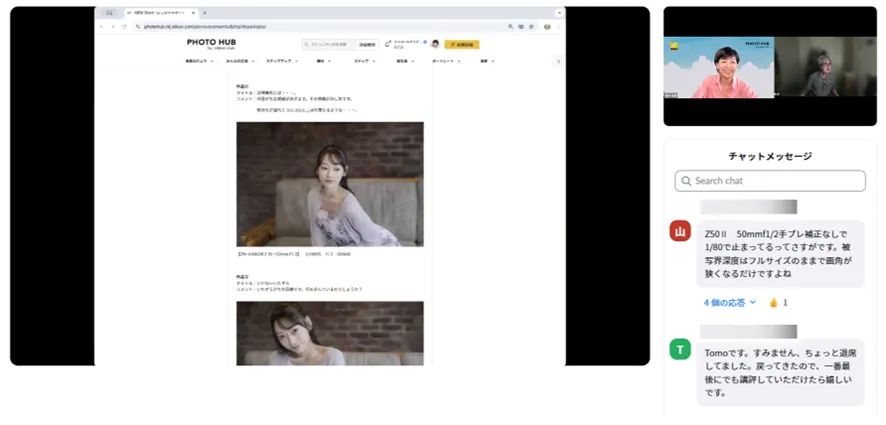Click the browser back arrow

point(102,26)
